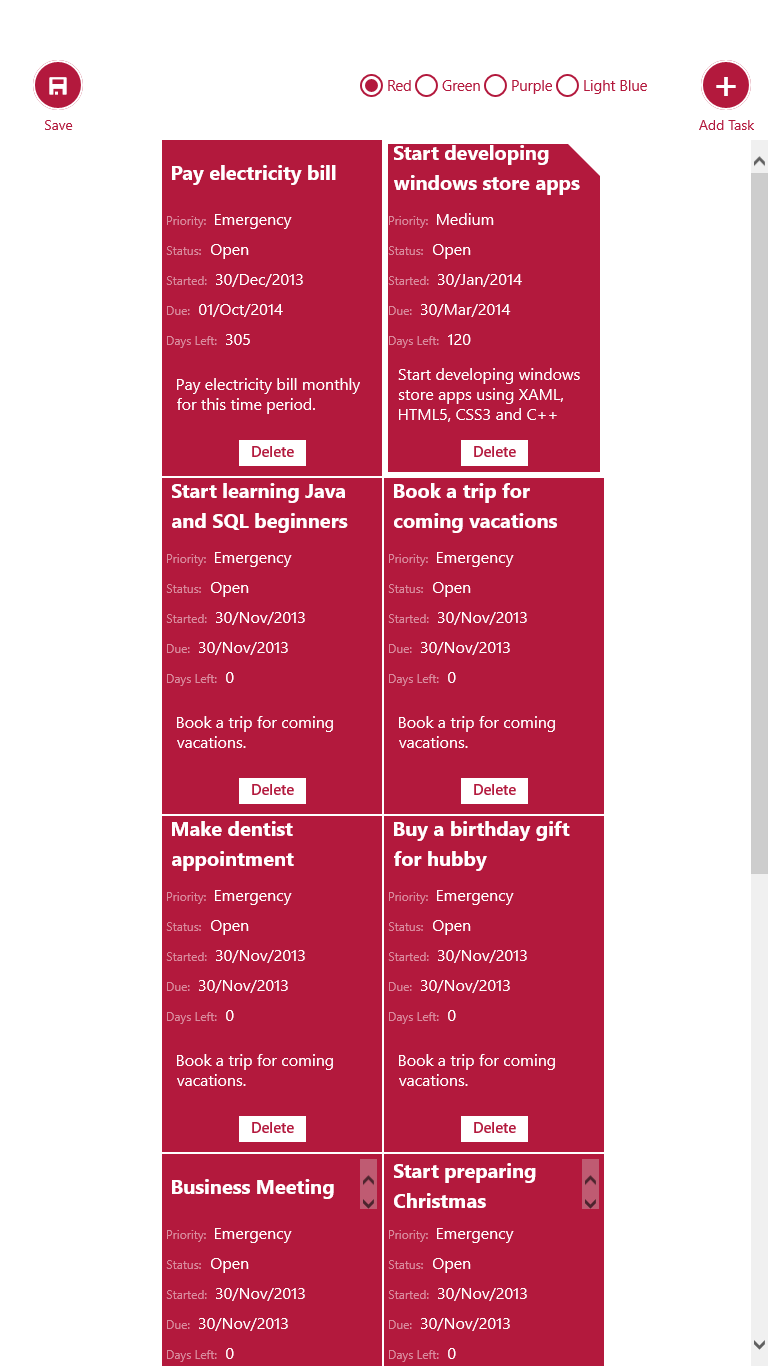Delete the Java and SQL beginners task
The height and width of the screenshot is (1366, 768).
click(x=272, y=790)
